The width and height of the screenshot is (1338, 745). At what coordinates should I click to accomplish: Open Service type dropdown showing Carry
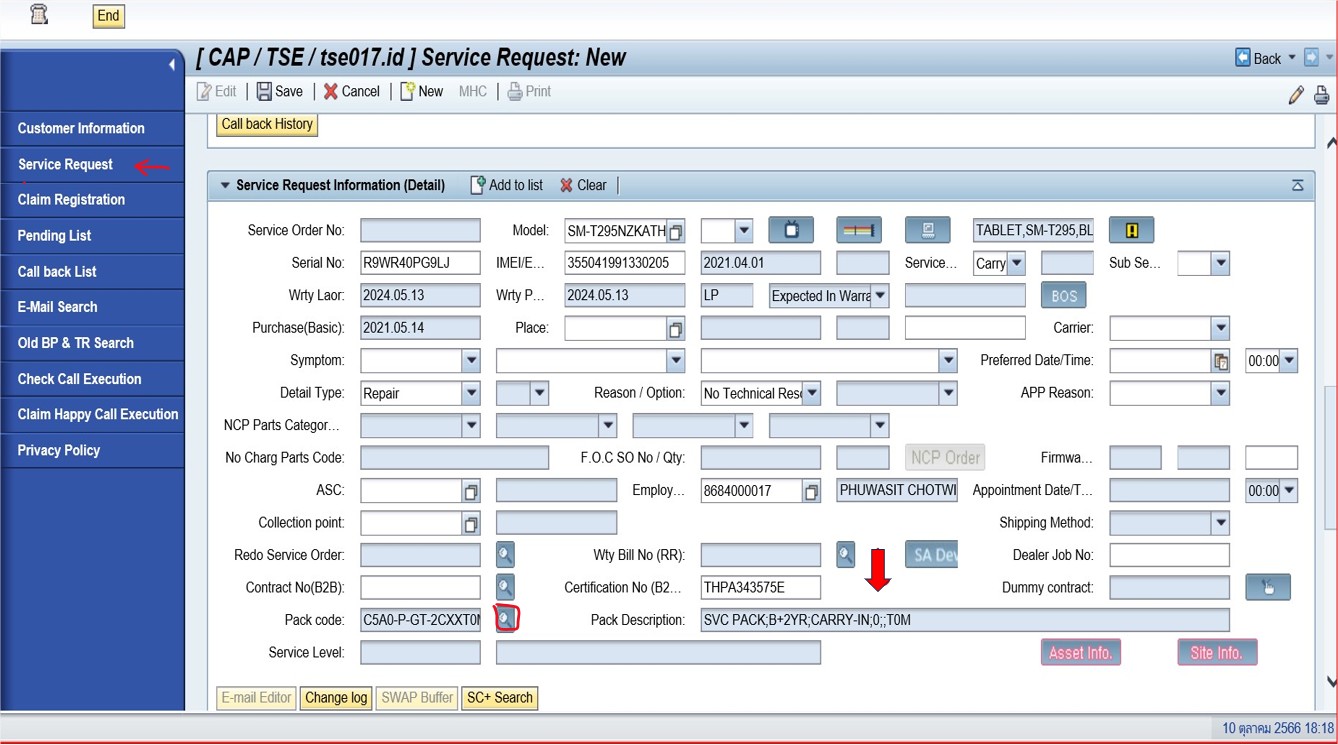[x=1016, y=263]
